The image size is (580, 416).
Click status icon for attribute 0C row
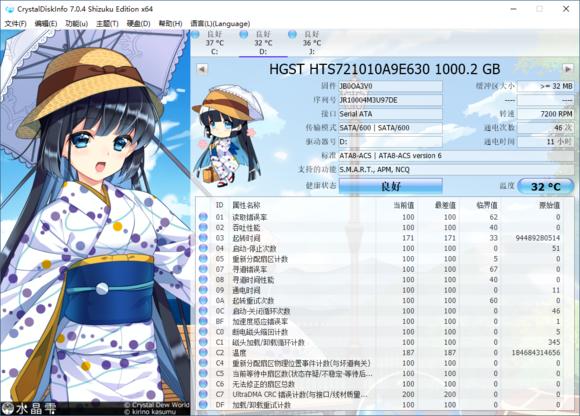tap(203, 311)
